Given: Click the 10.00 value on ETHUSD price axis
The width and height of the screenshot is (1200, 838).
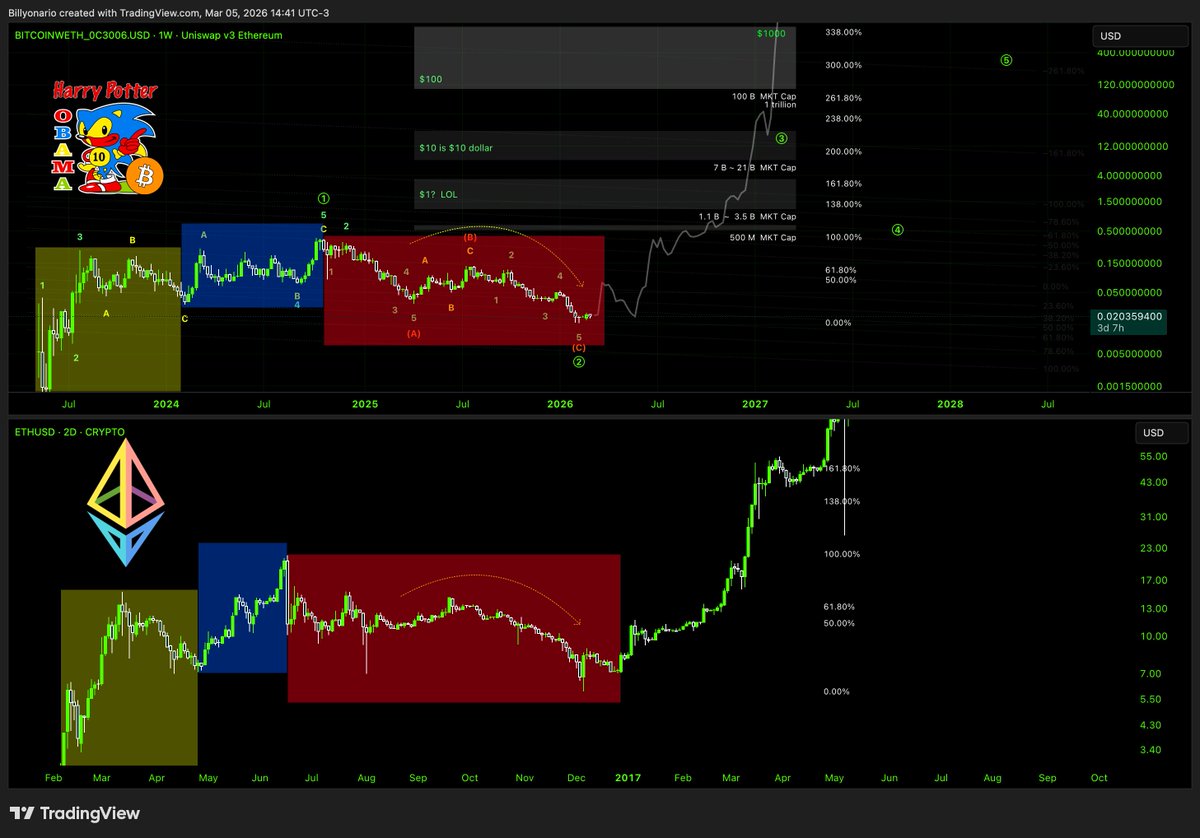Looking at the screenshot, I should point(1153,636).
